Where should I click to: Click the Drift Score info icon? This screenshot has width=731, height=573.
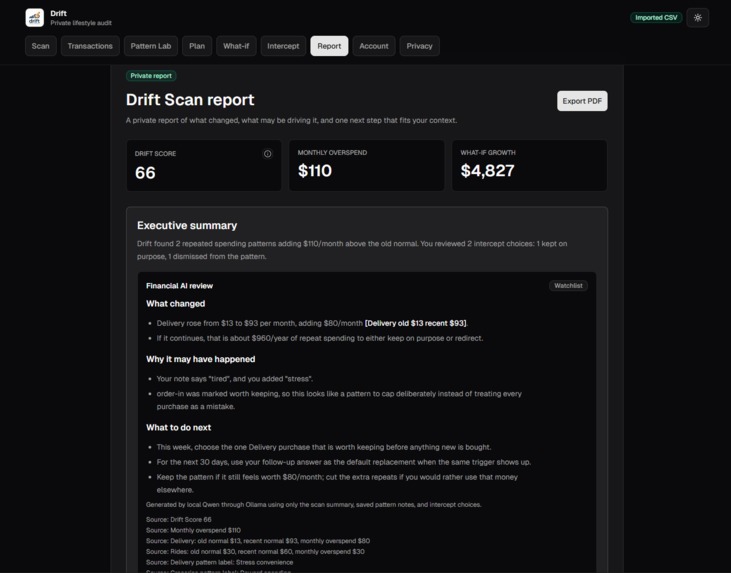coord(268,153)
